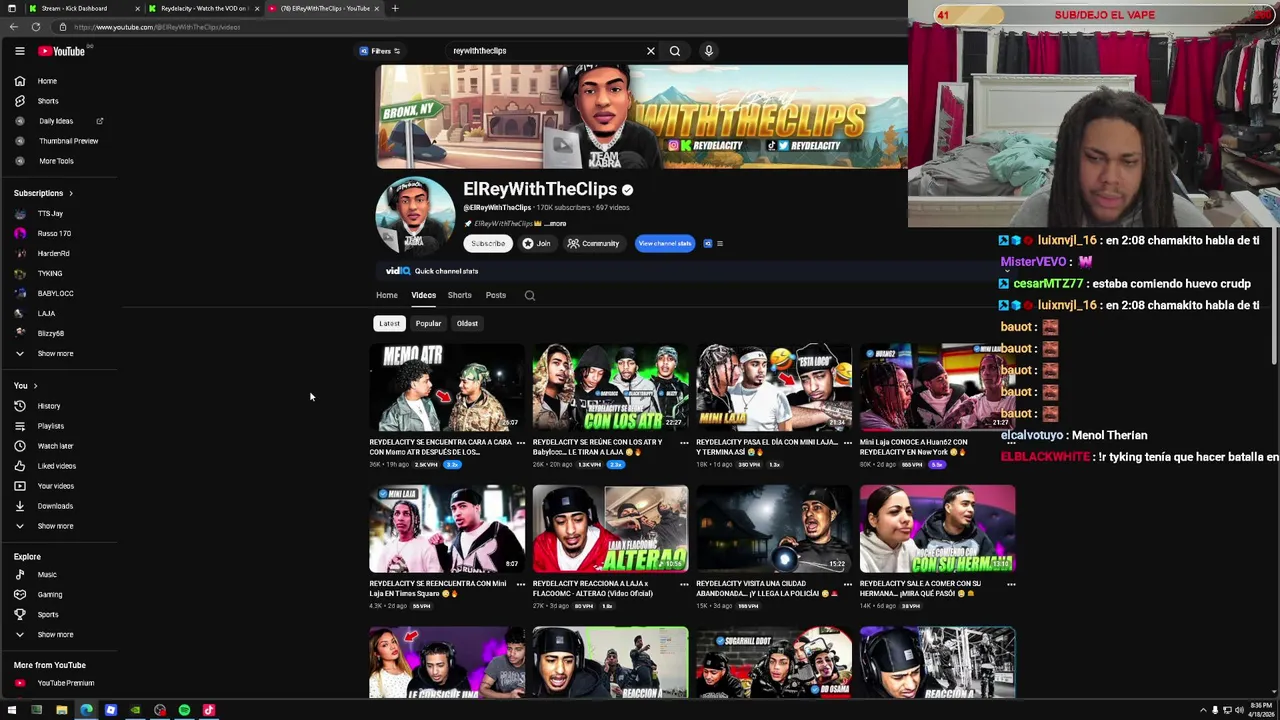Open more options for Times Square video
The width and height of the screenshot is (1280, 720).
click(x=521, y=584)
